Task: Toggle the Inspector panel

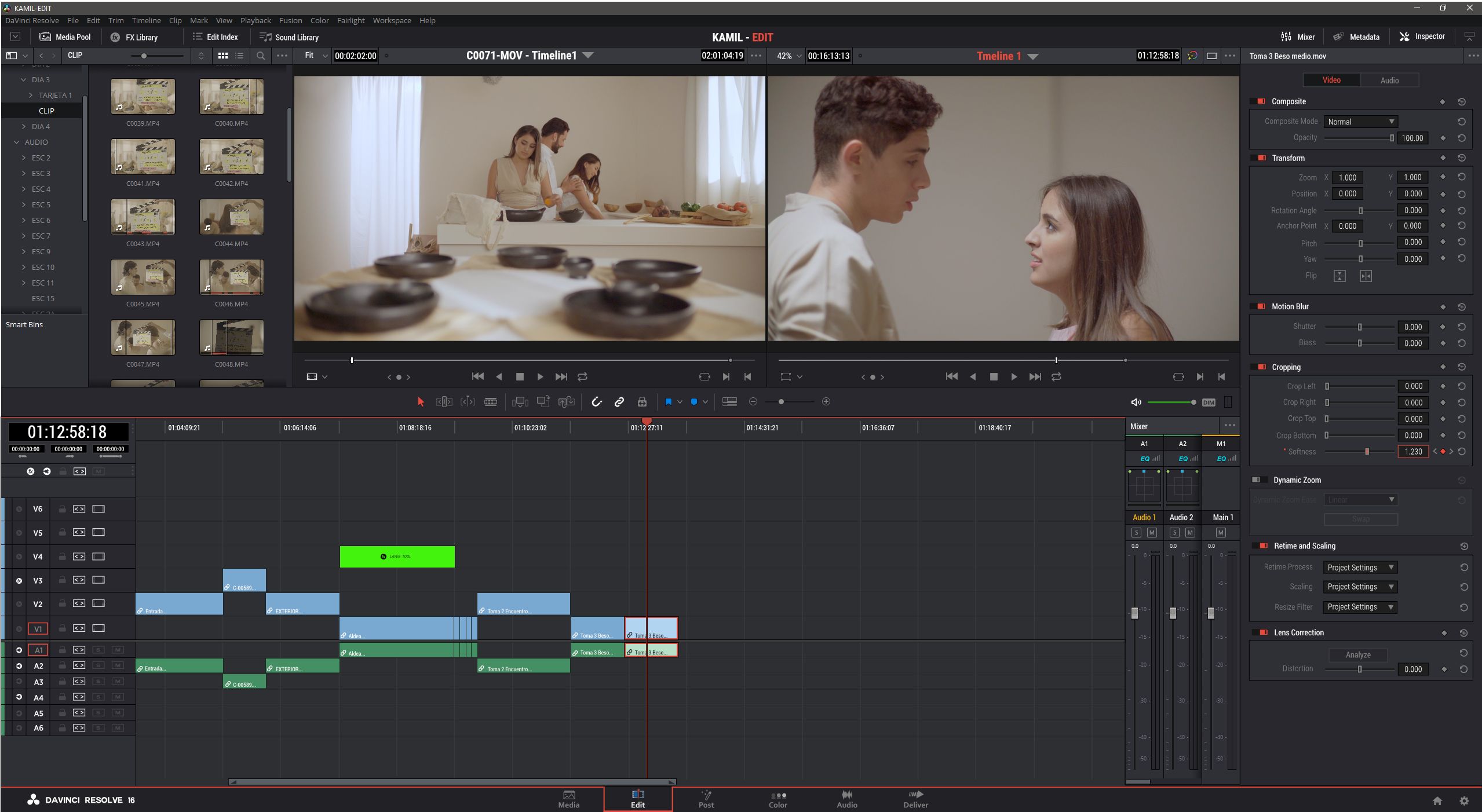Action: [x=1422, y=36]
